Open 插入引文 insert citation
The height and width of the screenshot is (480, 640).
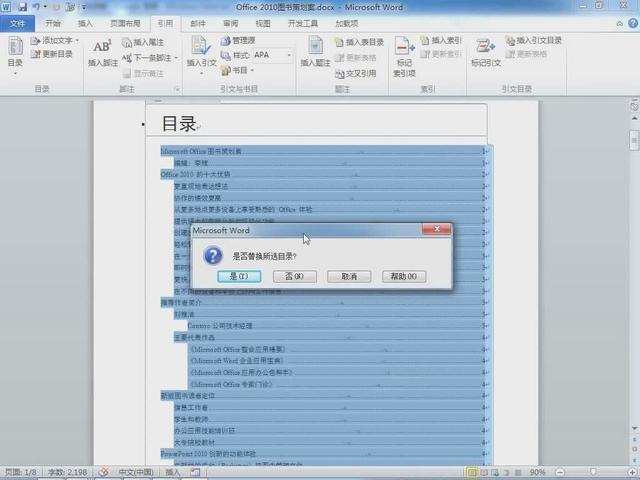(201, 56)
